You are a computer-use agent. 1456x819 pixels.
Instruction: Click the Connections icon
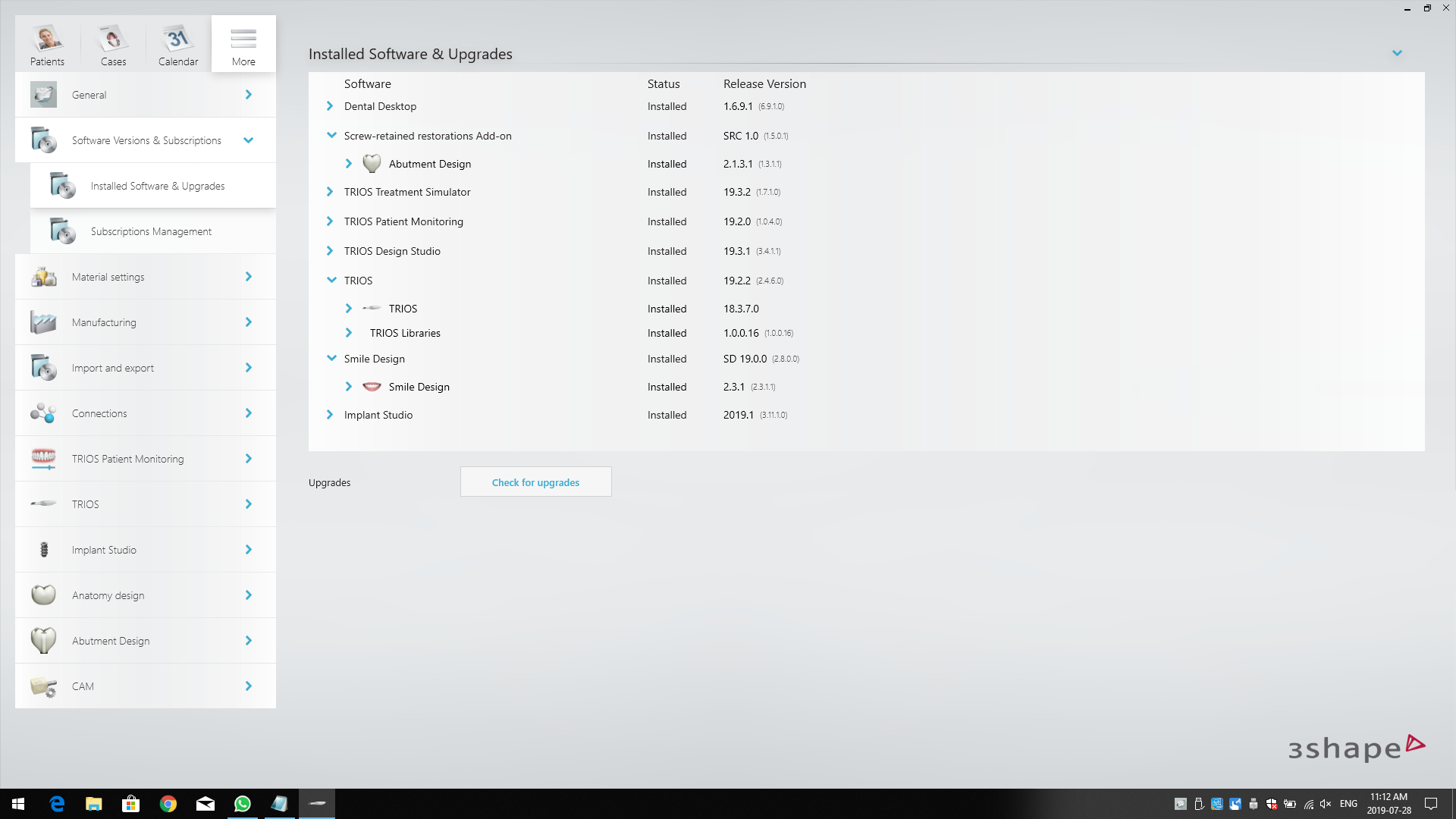tap(43, 413)
